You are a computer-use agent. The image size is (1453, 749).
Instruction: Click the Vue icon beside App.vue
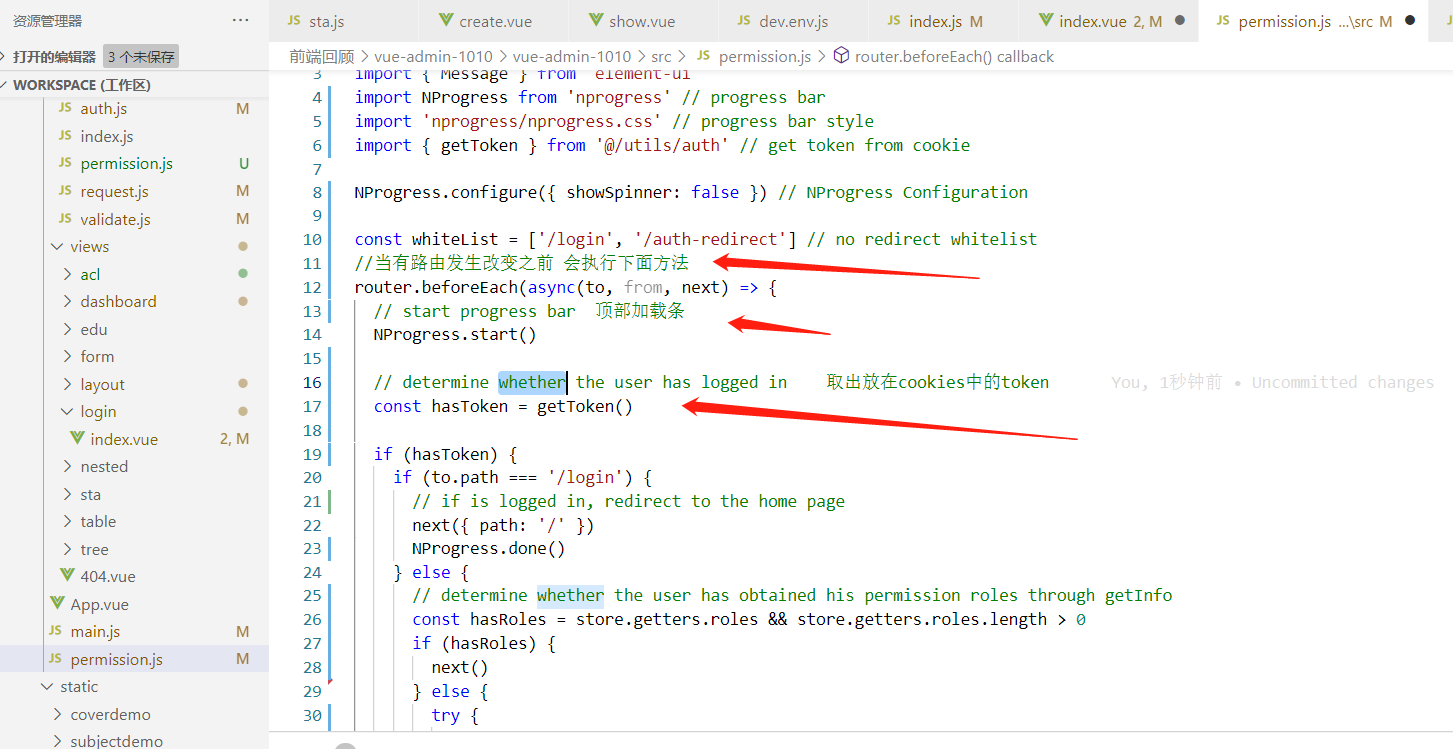click(57, 604)
